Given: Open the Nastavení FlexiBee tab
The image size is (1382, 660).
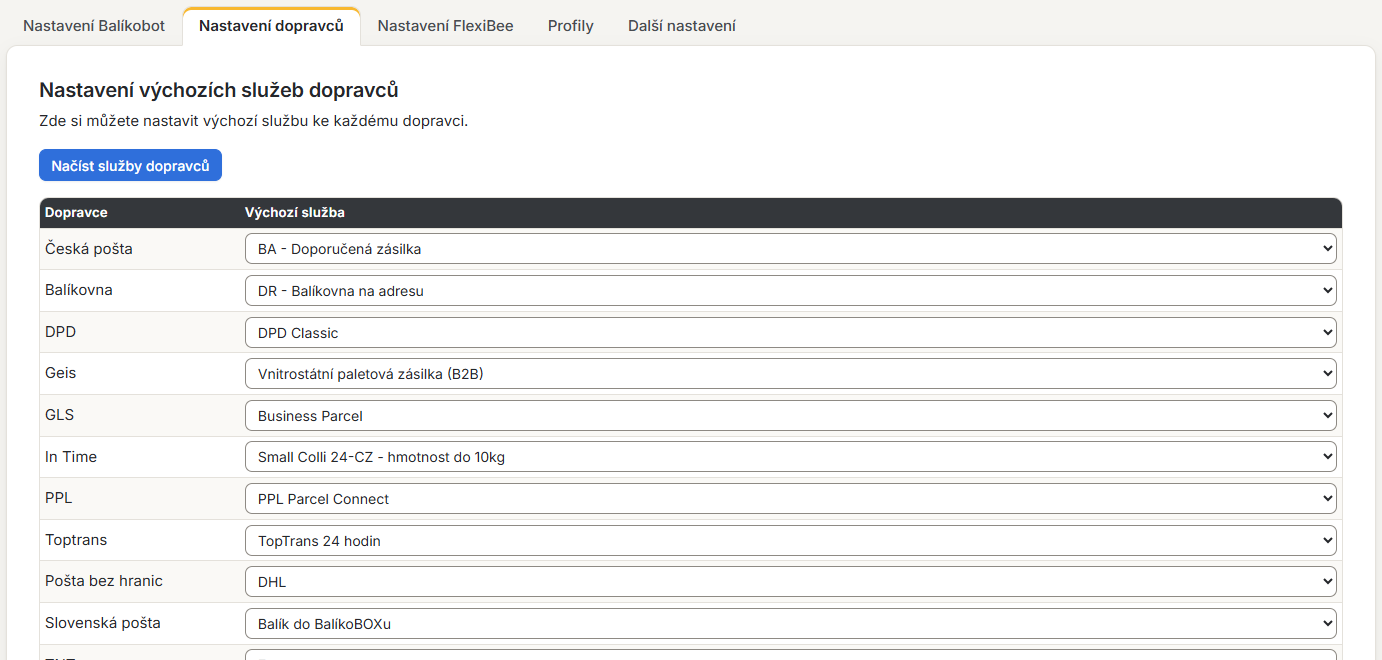Looking at the screenshot, I should [x=445, y=26].
